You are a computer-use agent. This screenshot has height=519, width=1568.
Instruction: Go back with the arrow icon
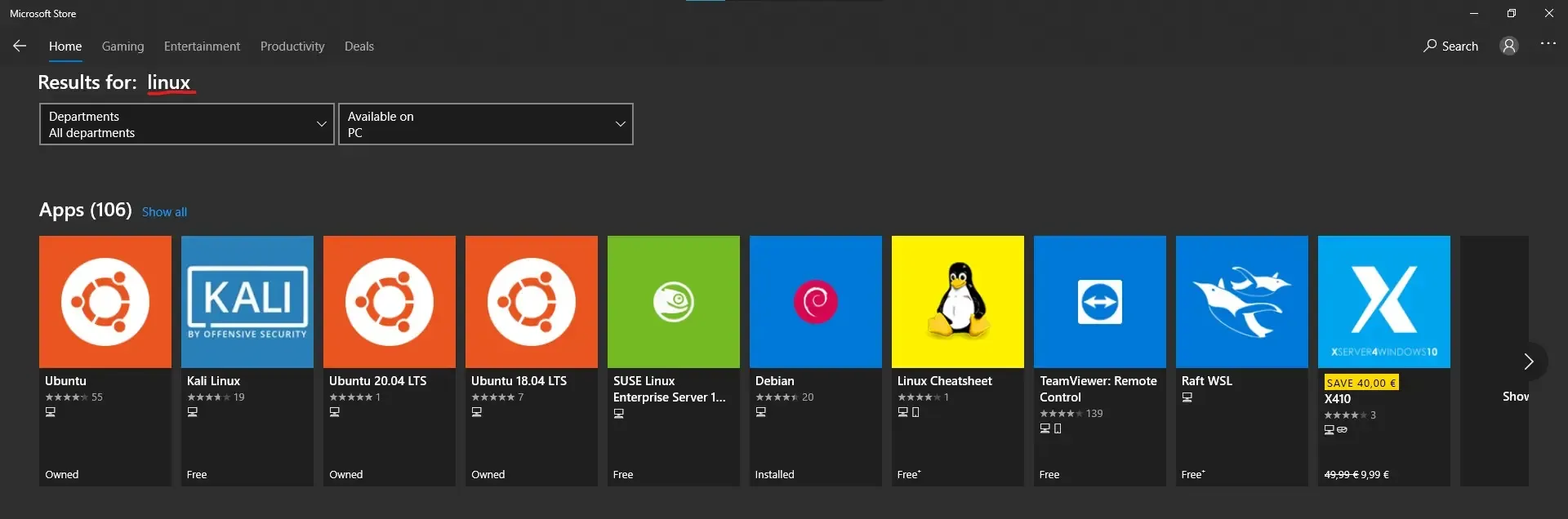point(20,46)
